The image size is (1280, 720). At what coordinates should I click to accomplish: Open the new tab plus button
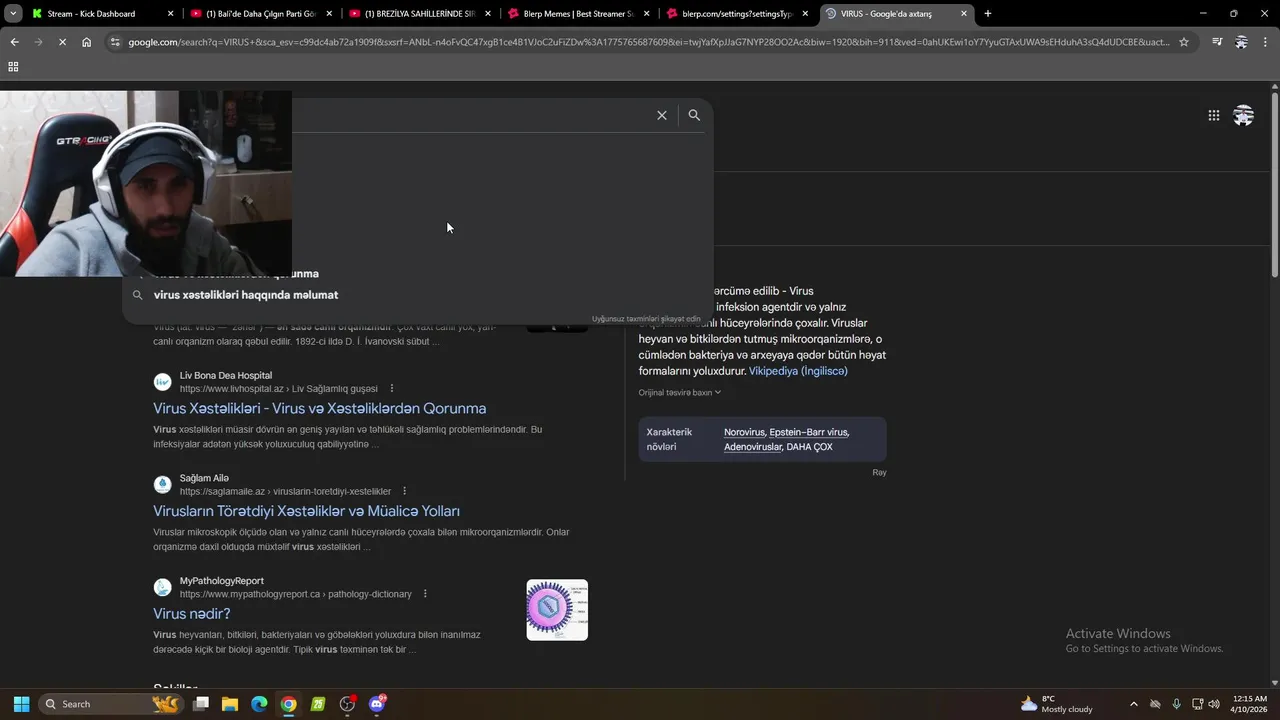[987, 13]
